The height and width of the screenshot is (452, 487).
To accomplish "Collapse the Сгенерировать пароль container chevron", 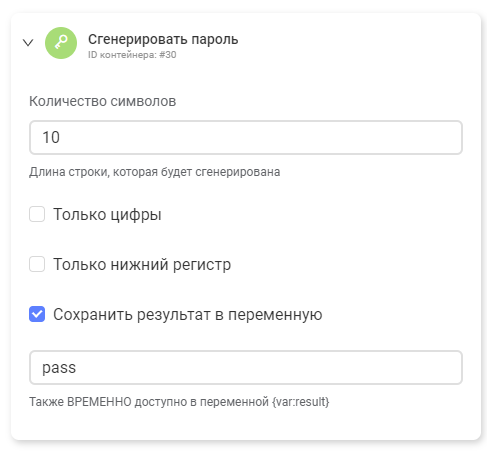I will tap(28, 43).
